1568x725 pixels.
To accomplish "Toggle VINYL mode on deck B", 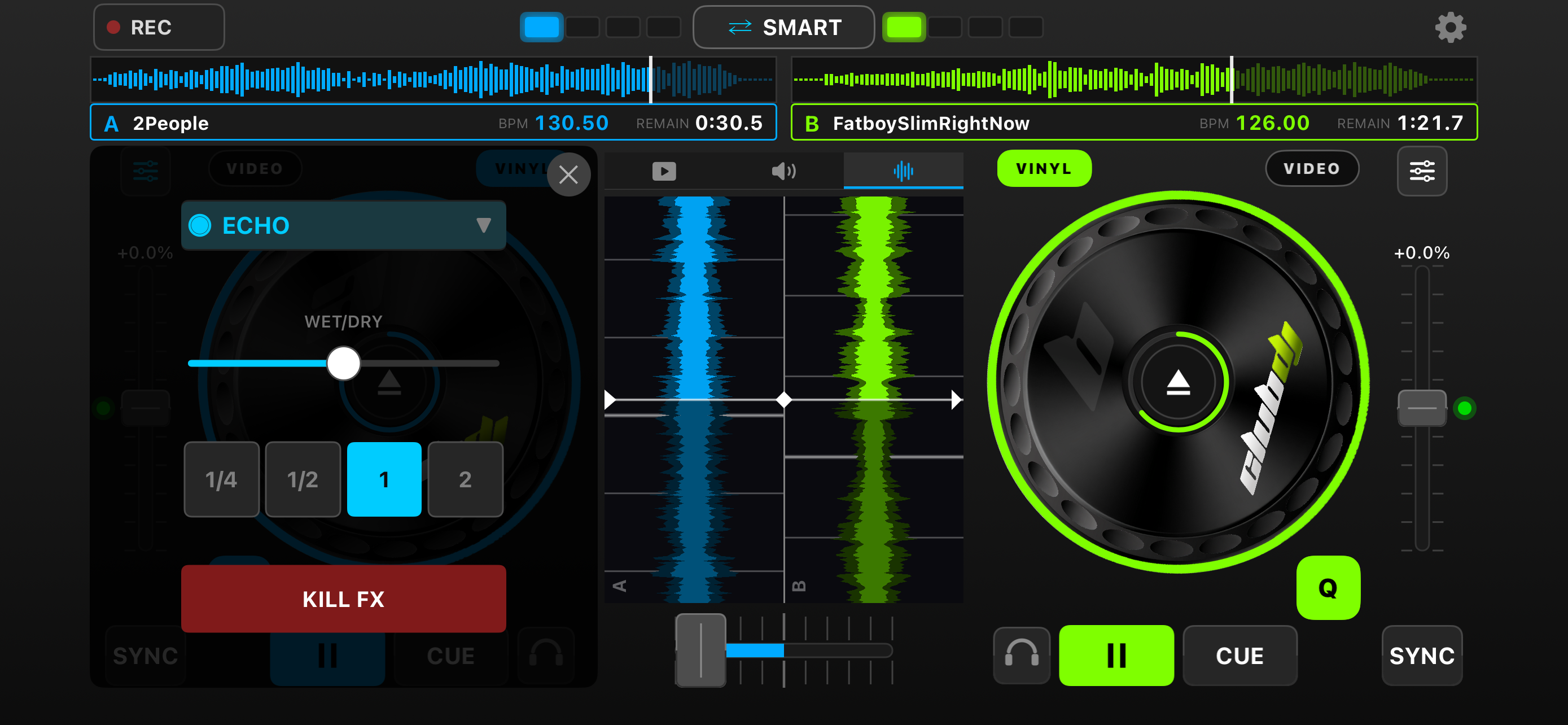I will 1044,169.
